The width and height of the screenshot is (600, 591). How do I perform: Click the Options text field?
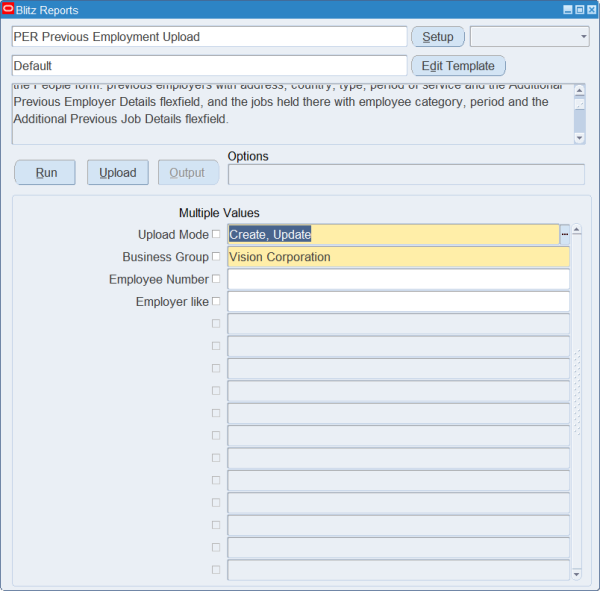pos(406,175)
